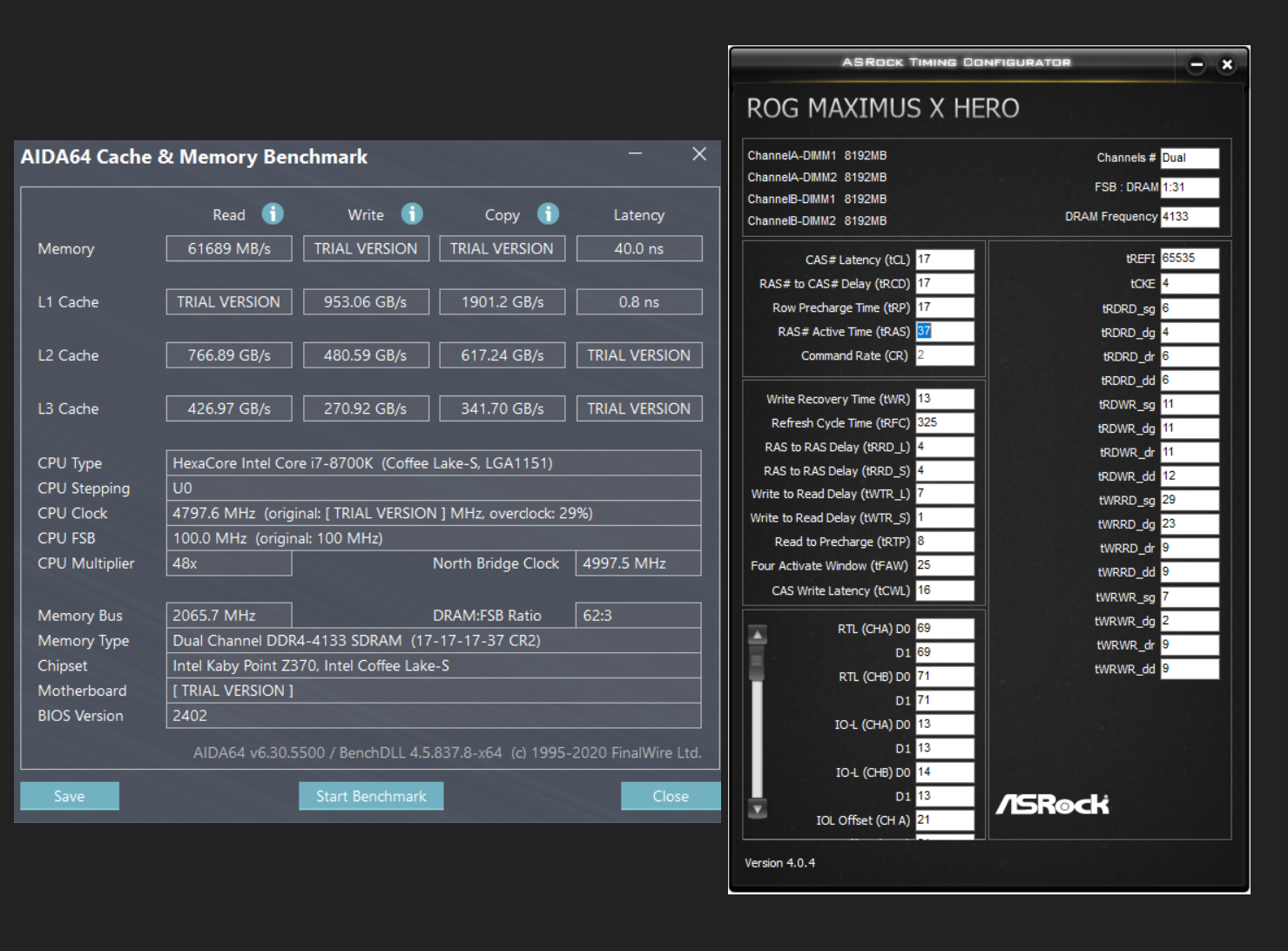This screenshot has width=1288, height=951.
Task: Click the tWRRD_dg value field
Action: [x=1190, y=524]
